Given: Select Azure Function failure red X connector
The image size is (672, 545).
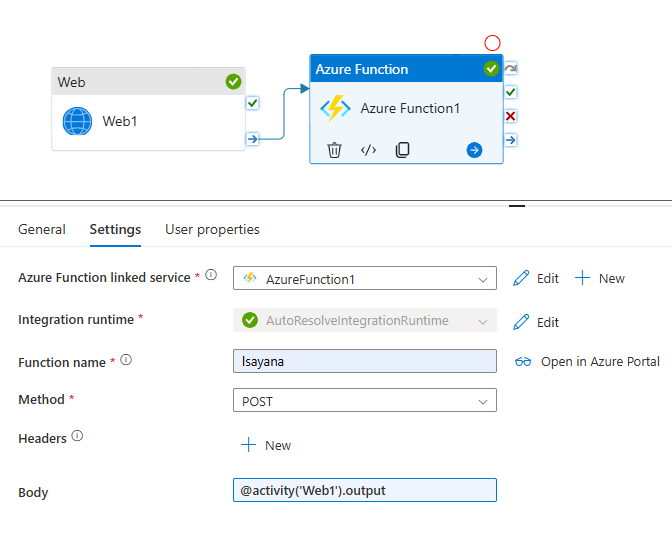Looking at the screenshot, I should pos(510,116).
